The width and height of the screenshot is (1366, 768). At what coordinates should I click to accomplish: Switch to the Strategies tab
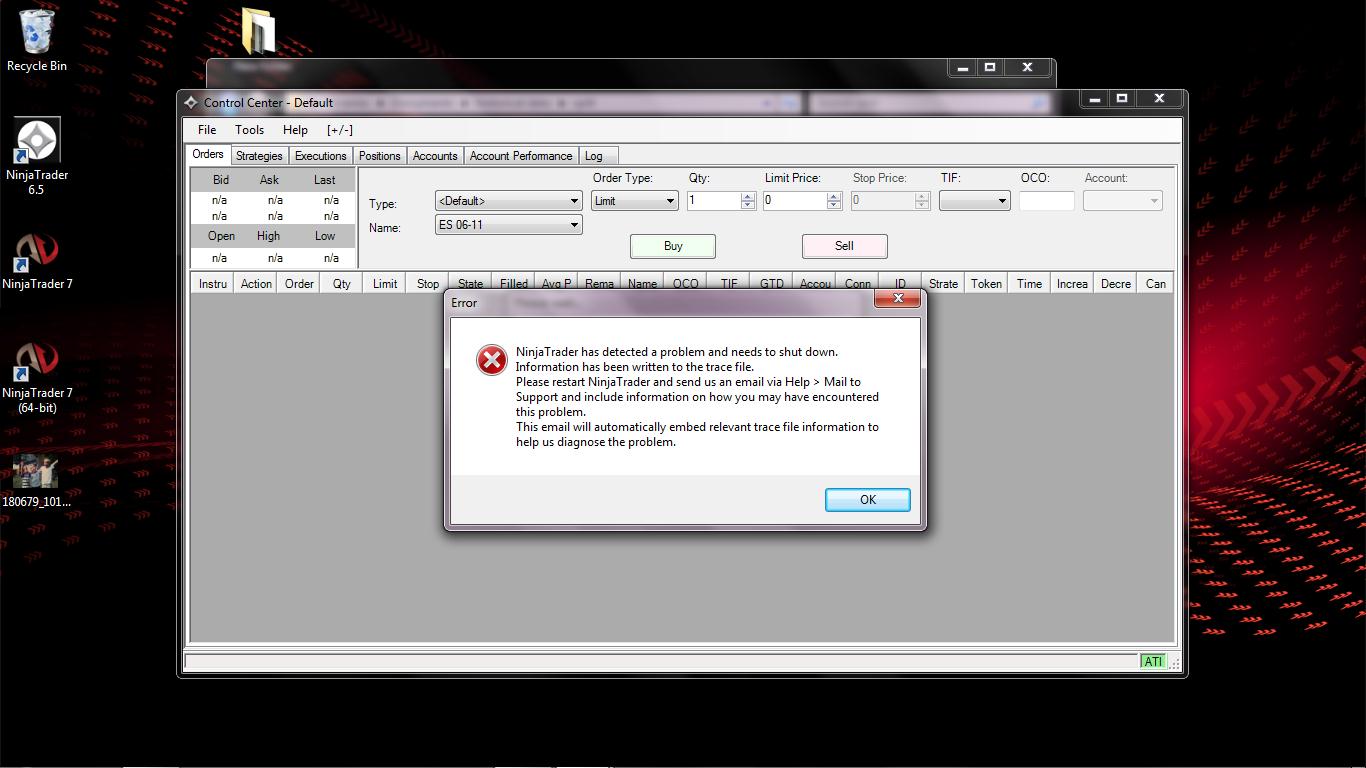[259, 156]
